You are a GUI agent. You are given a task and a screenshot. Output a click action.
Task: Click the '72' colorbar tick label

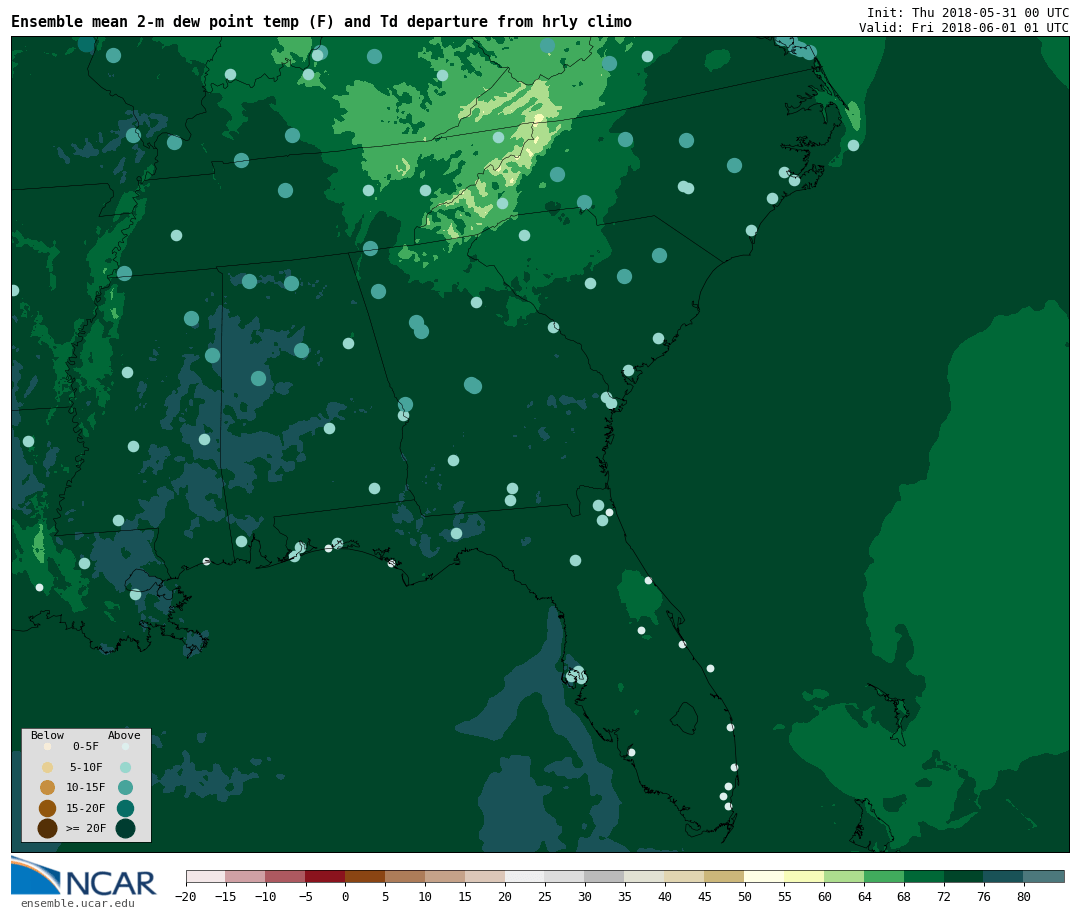pyautogui.click(x=944, y=896)
